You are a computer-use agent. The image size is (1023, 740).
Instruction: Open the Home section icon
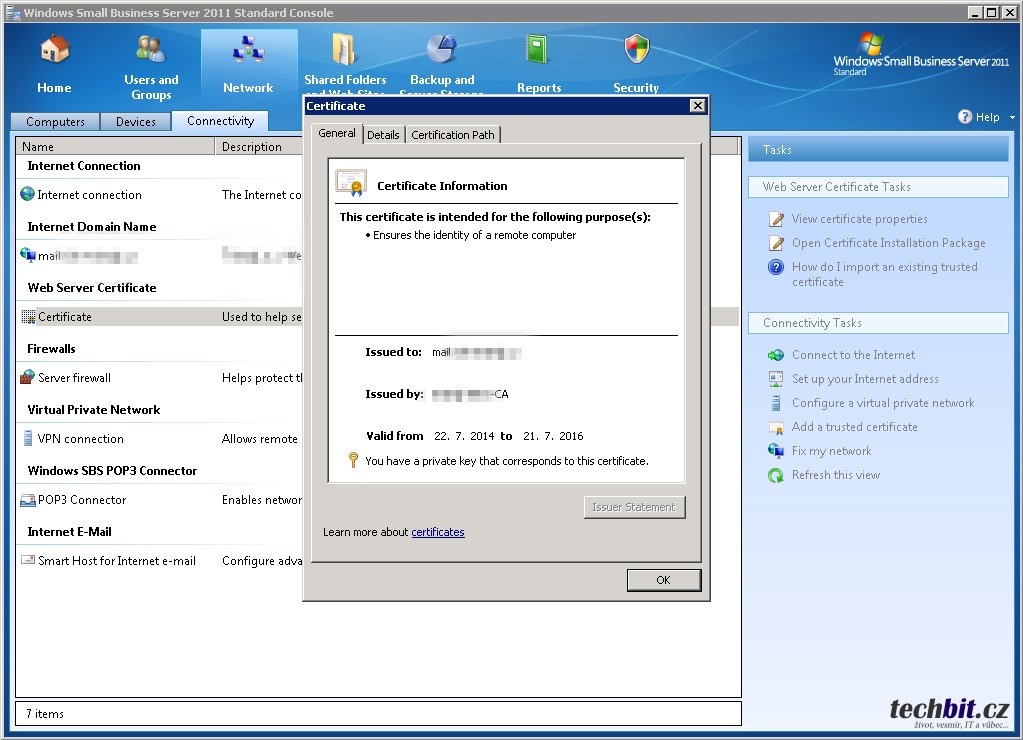(54, 64)
